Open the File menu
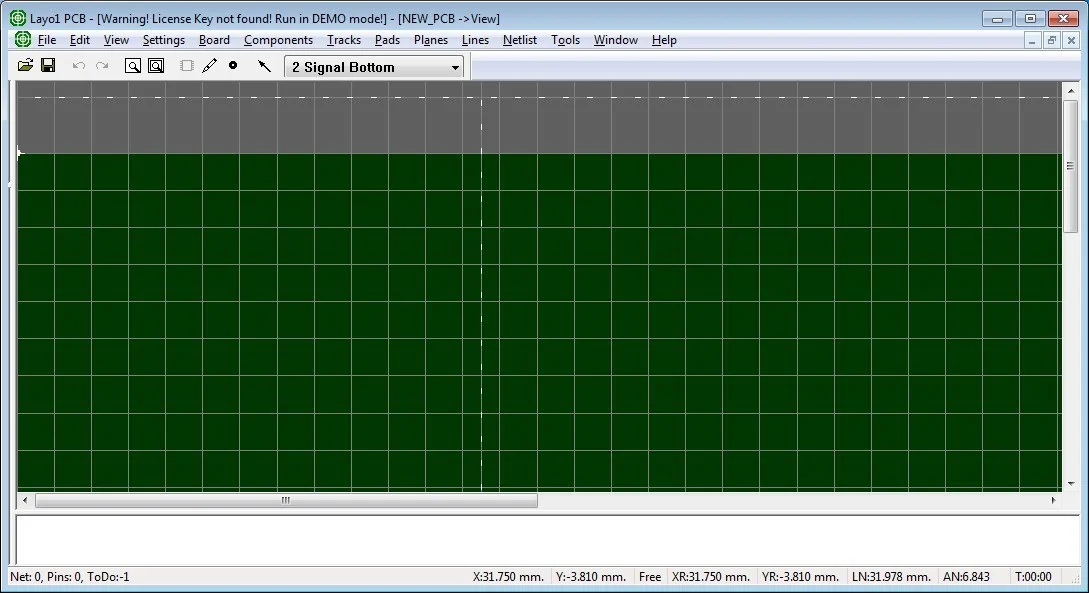Screen dimensions: 1089x593 [46, 40]
